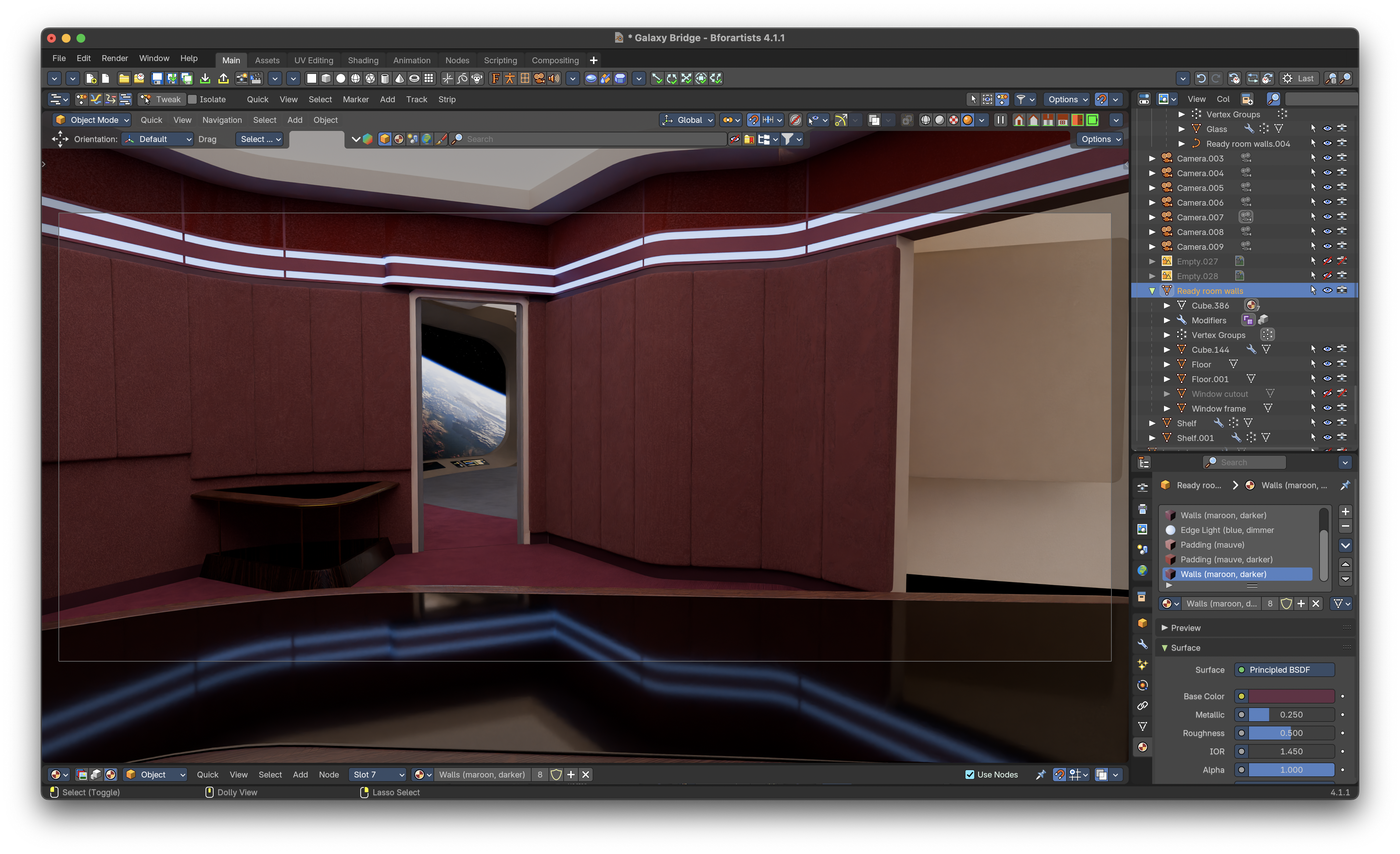Unlink material with the X button

pos(1315,604)
